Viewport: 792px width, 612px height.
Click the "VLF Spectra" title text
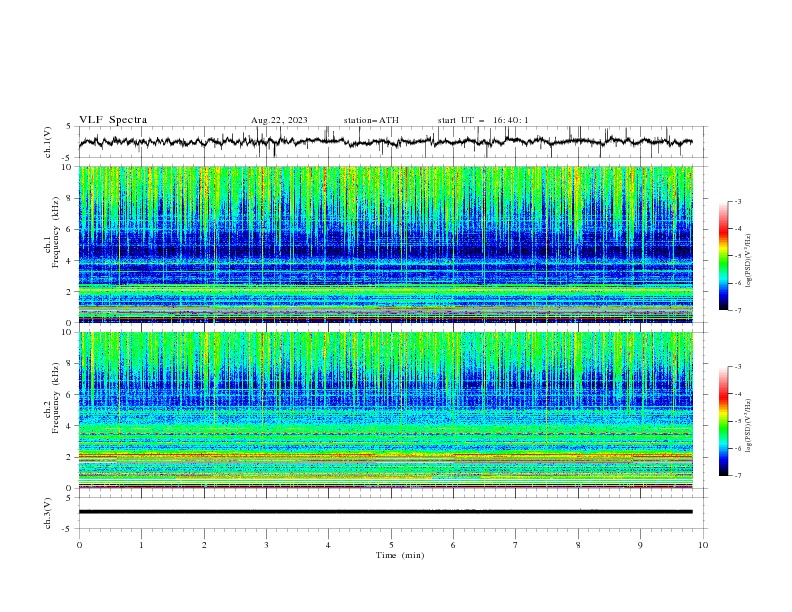point(113,120)
